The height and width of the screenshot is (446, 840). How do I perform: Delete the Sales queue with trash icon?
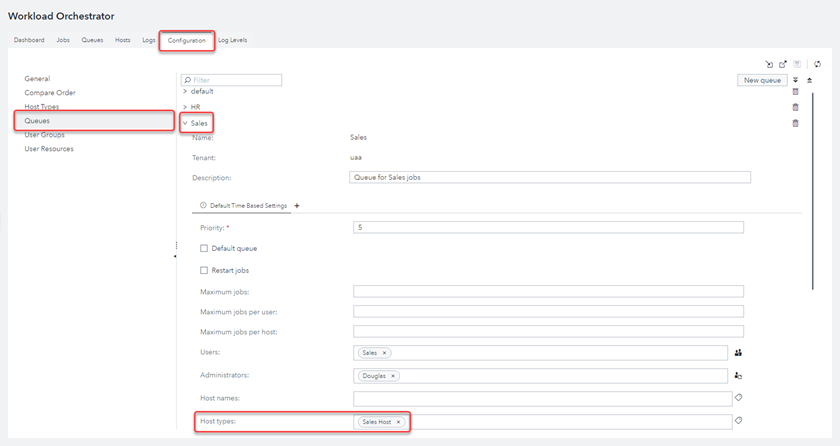[795, 123]
